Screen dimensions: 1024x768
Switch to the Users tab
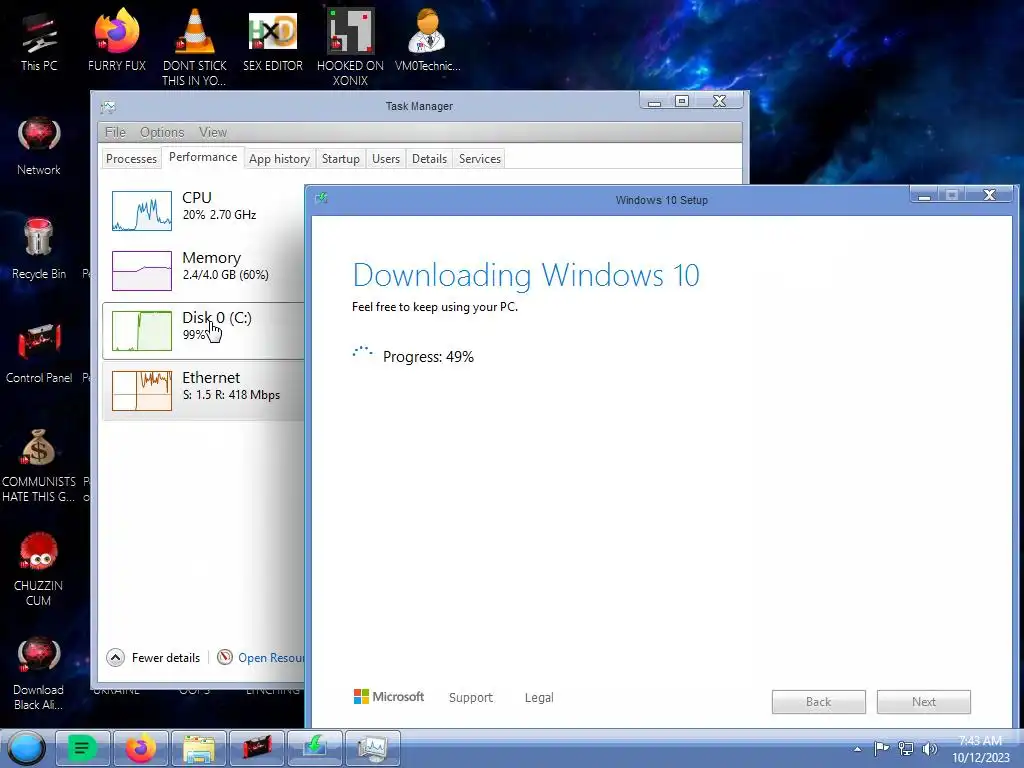pyautogui.click(x=386, y=159)
